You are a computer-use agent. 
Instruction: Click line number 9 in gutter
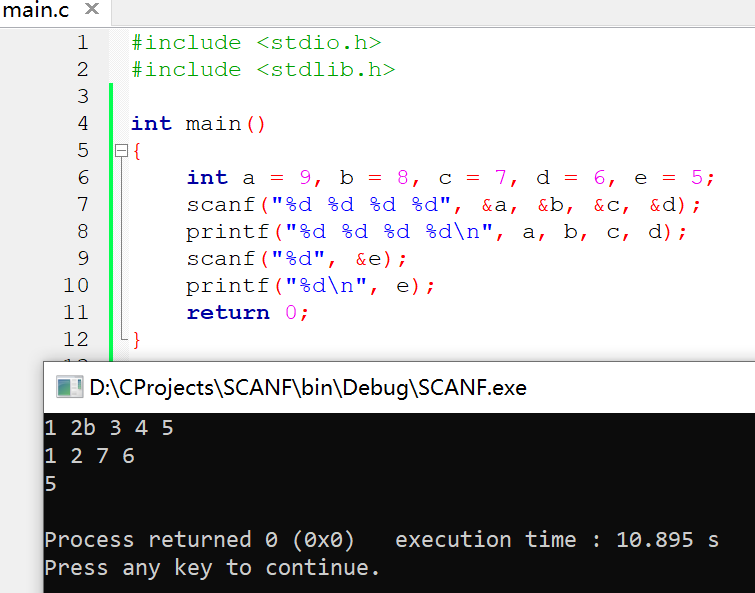click(83, 258)
